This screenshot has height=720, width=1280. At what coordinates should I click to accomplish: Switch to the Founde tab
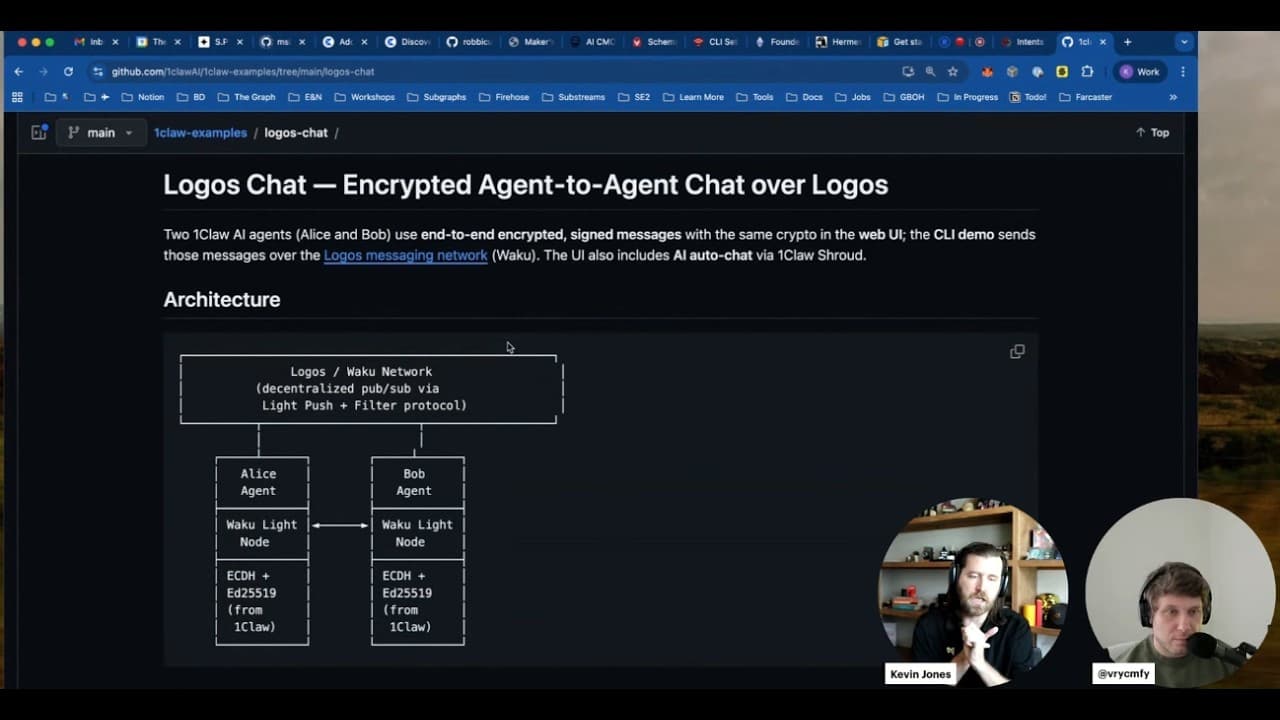[x=778, y=42]
